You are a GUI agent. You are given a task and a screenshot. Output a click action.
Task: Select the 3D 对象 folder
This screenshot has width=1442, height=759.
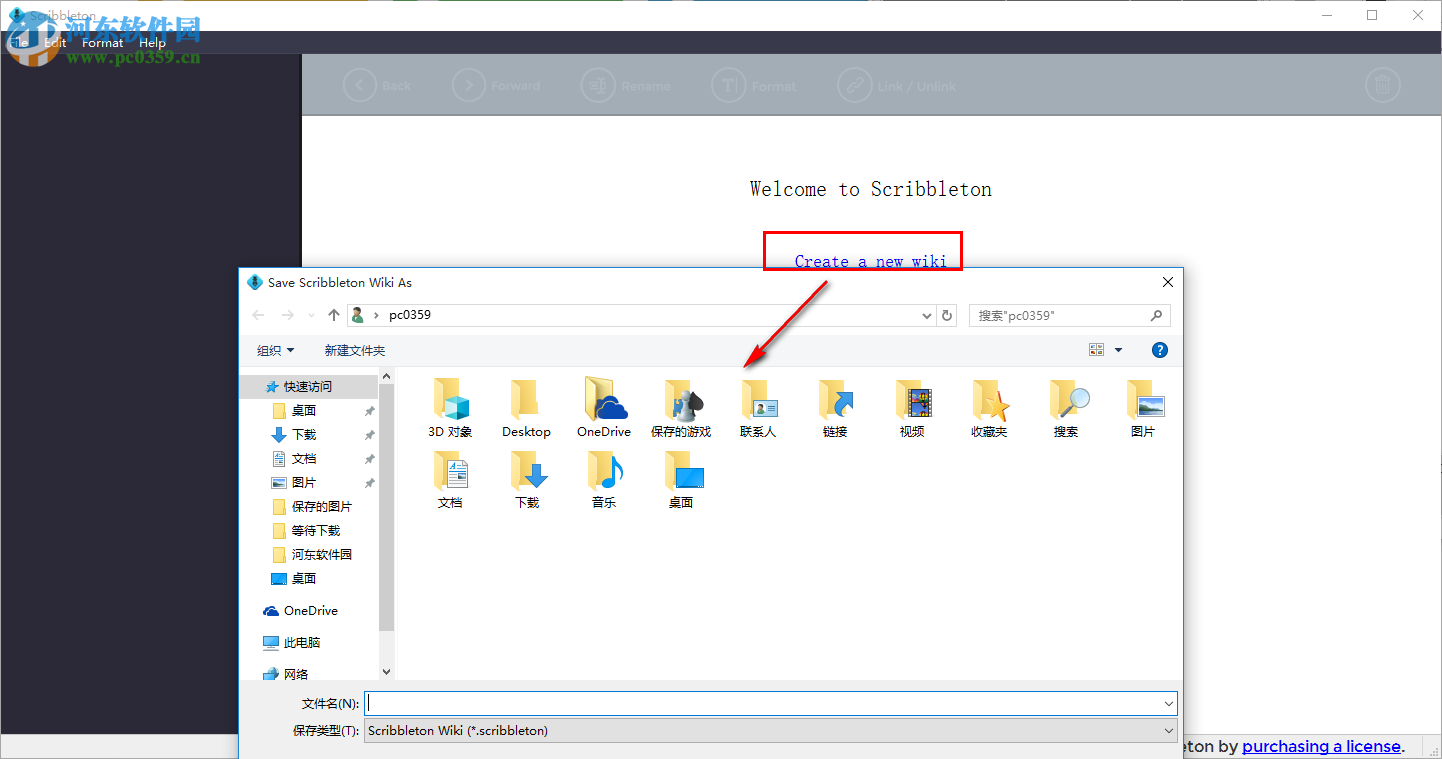coord(450,408)
